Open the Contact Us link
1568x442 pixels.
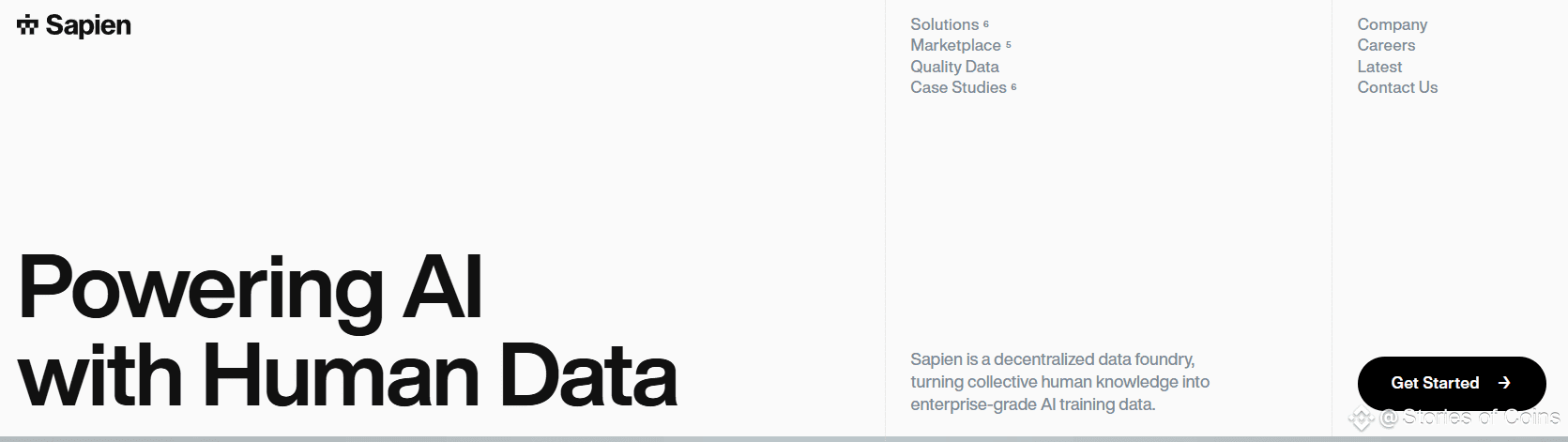click(x=1397, y=87)
